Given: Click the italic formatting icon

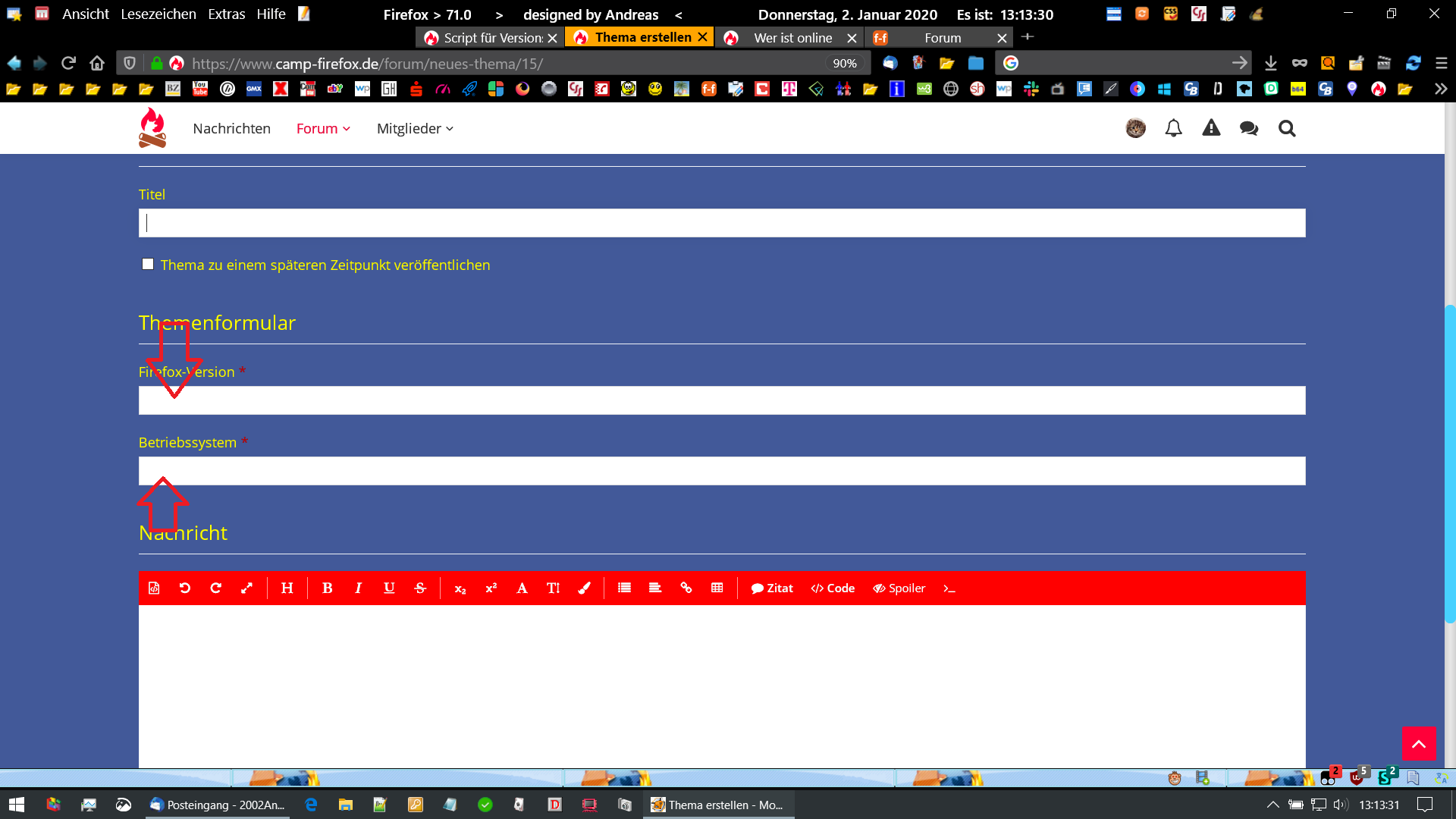Looking at the screenshot, I should coord(358,588).
